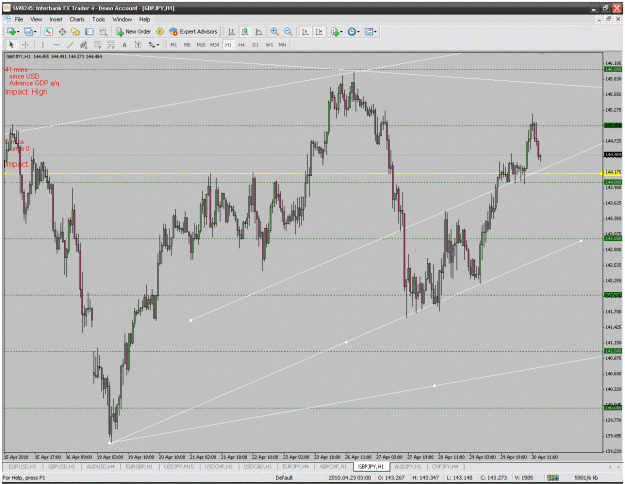Set timeframe to M5
625x484 pixels.
click(187, 45)
